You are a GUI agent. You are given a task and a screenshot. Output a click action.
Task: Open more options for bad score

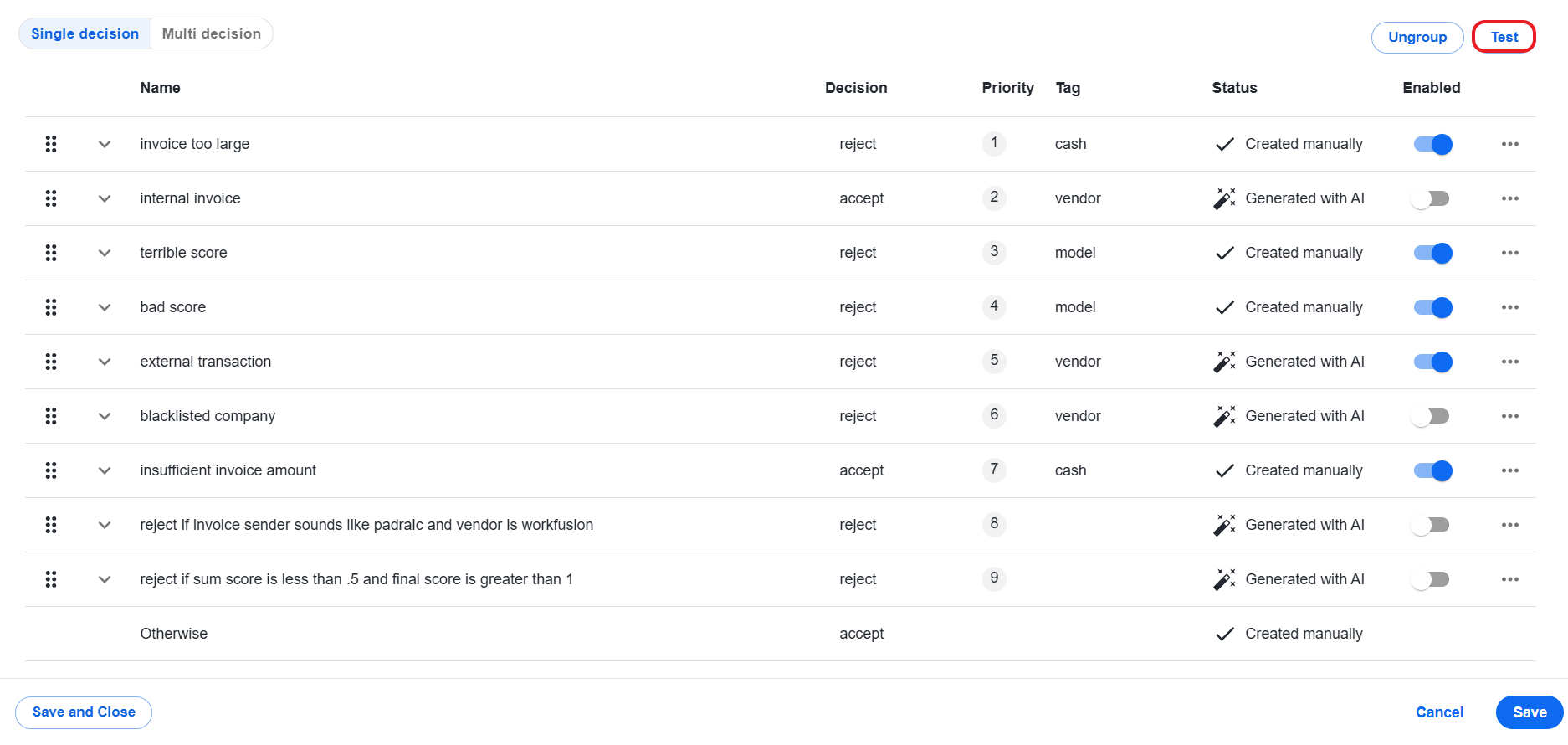1509,307
